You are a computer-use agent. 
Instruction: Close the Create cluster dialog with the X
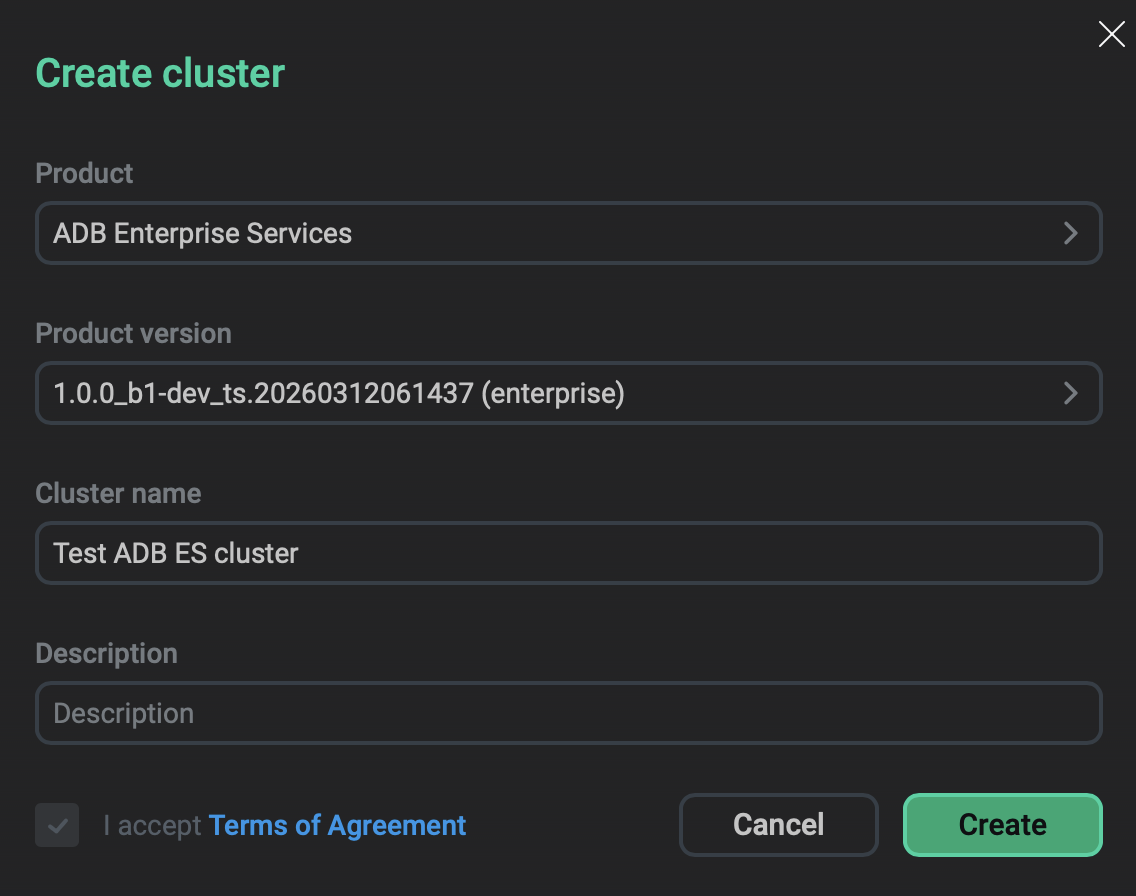coord(1111,34)
